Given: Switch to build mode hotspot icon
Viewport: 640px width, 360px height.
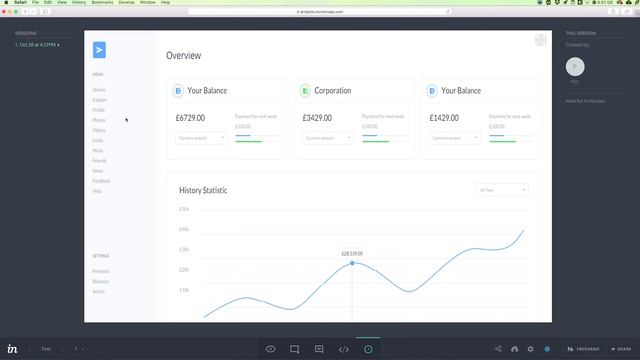Looking at the screenshot, I should point(295,349).
